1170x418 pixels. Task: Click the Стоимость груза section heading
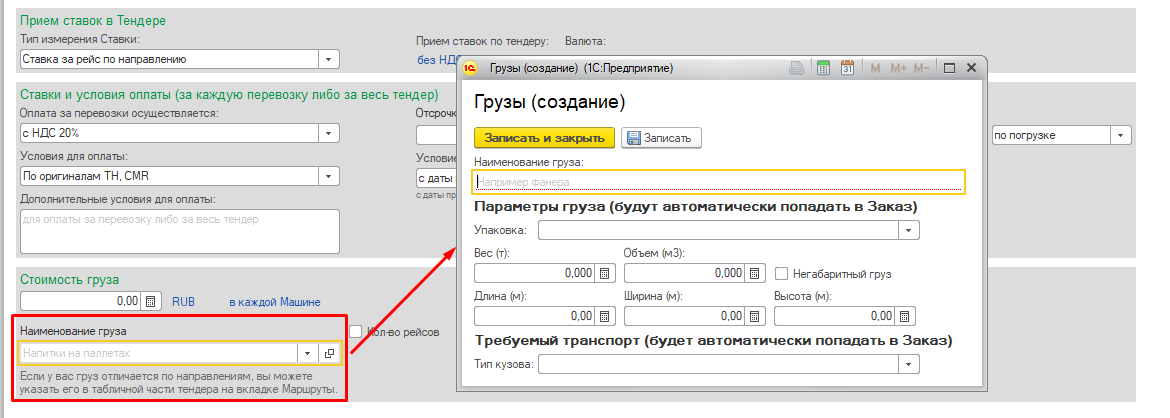coord(69,280)
